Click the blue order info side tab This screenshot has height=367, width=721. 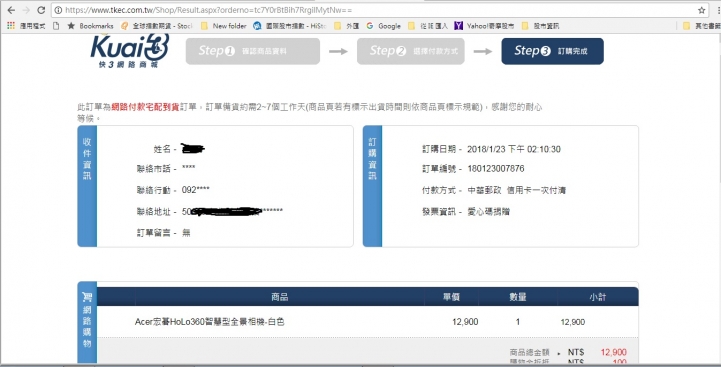372,186
